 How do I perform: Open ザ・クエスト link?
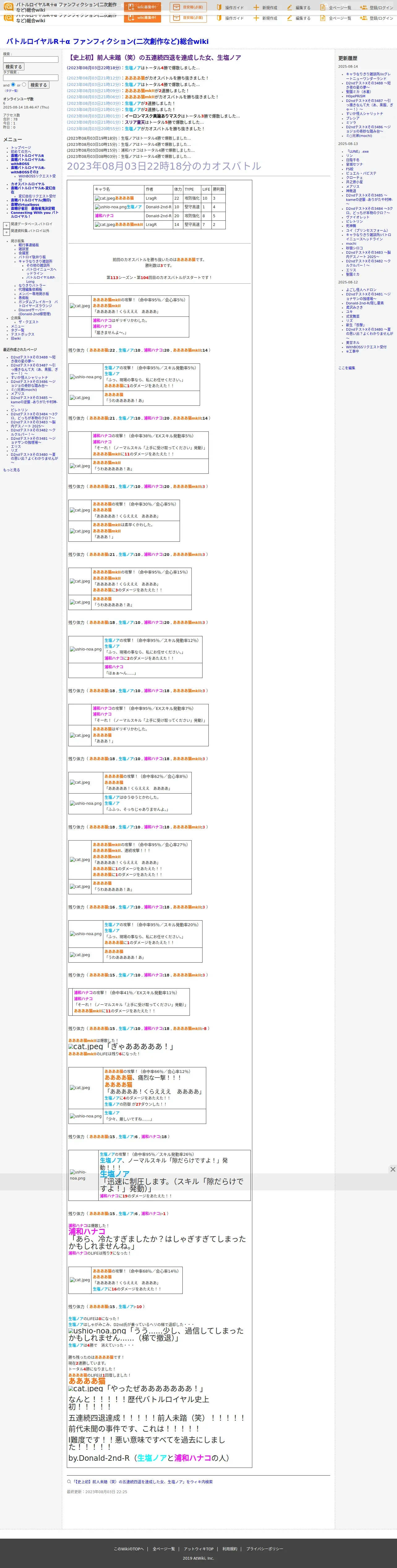click(28, 322)
